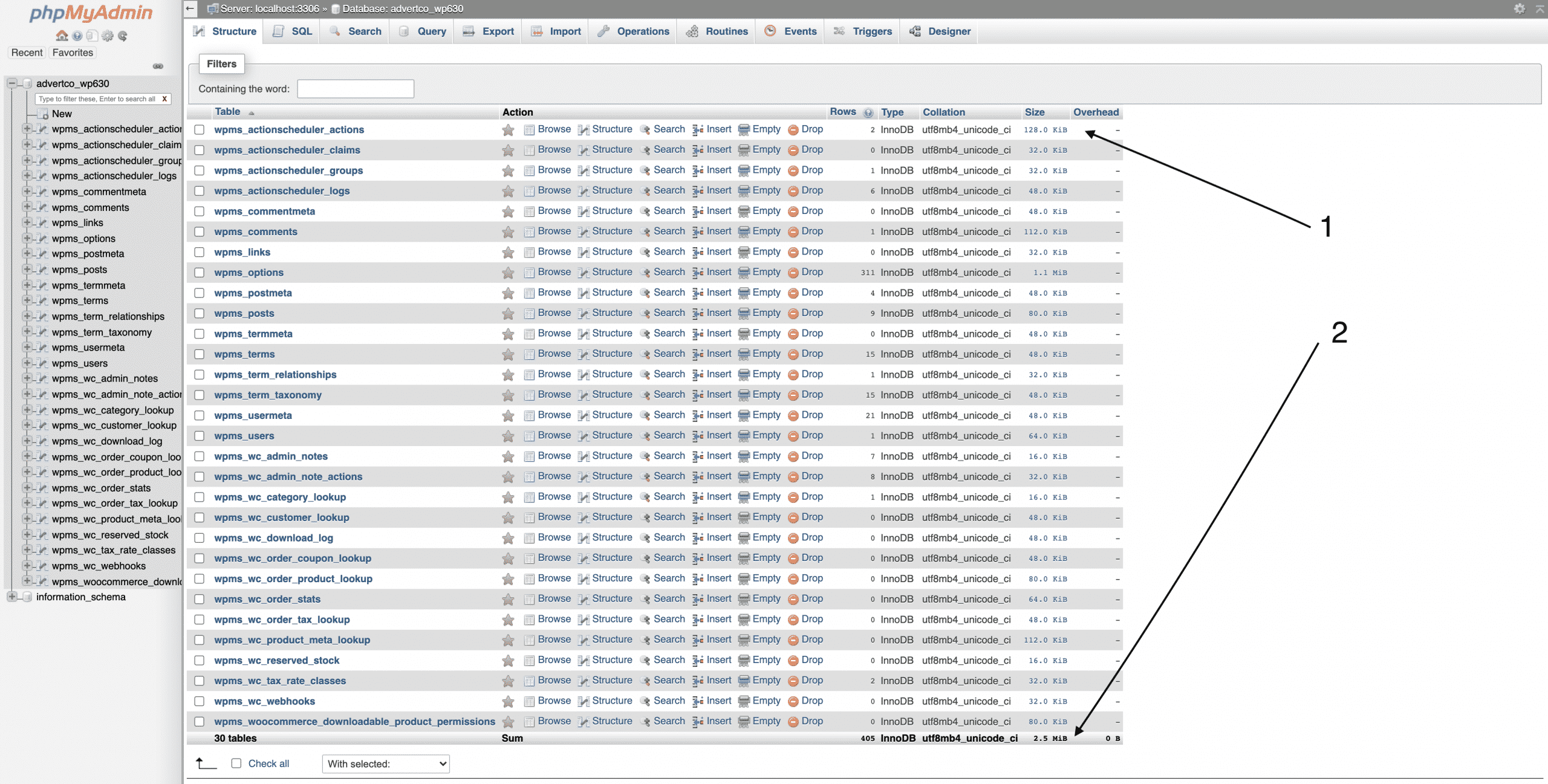Click the up-arrow icon beside Check all

(x=206, y=763)
